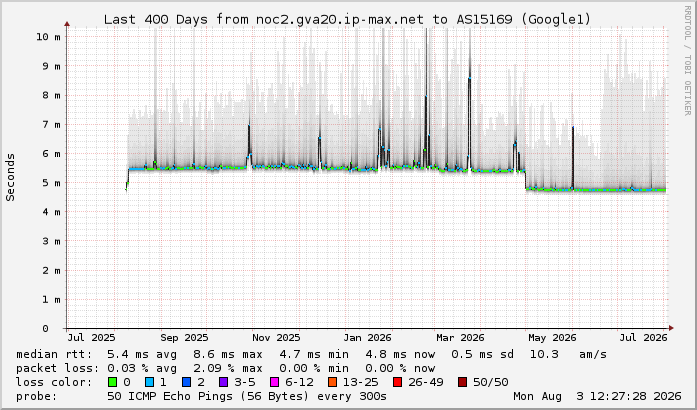Click the orange loss swatch for 13-25
The width and height of the screenshot is (697, 410).
(332, 382)
